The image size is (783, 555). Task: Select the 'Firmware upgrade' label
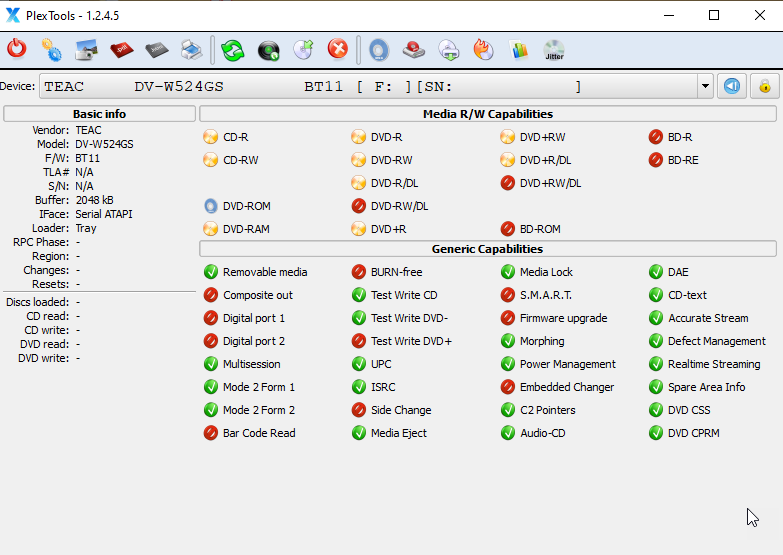pyautogui.click(x=563, y=318)
